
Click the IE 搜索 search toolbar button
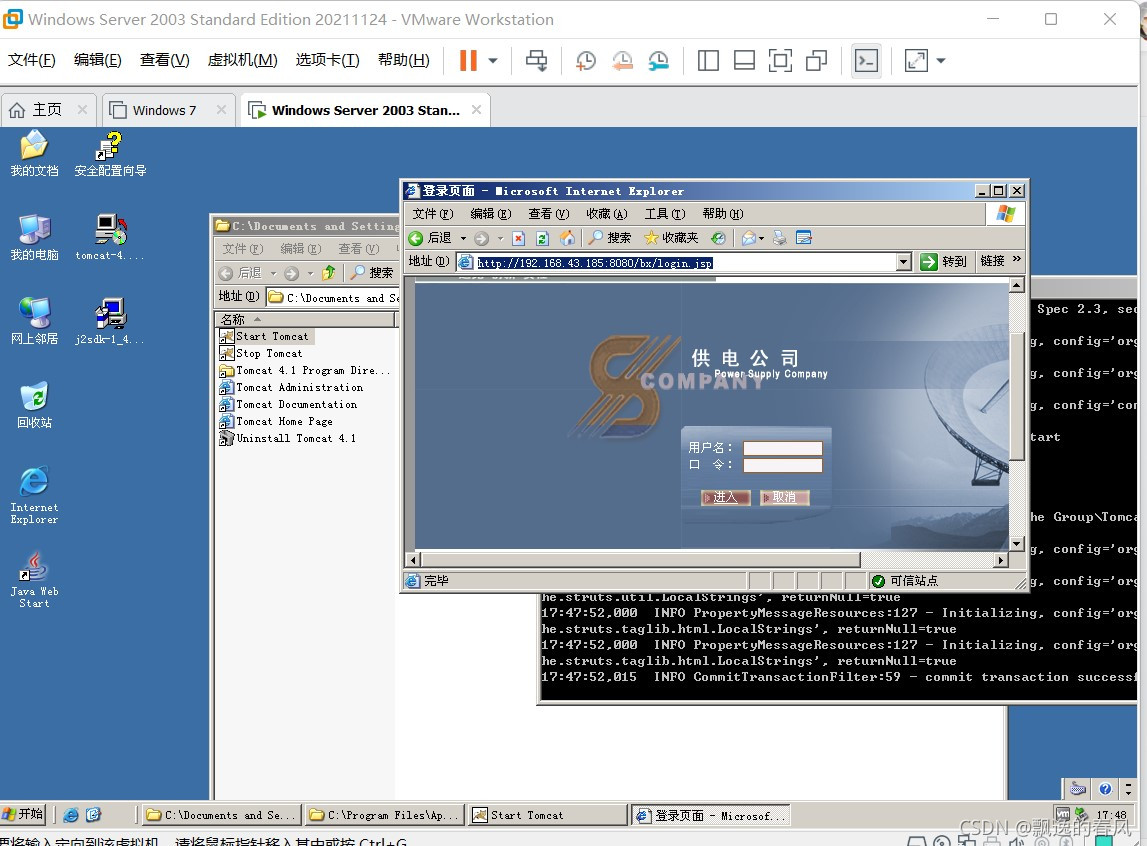(x=610, y=238)
